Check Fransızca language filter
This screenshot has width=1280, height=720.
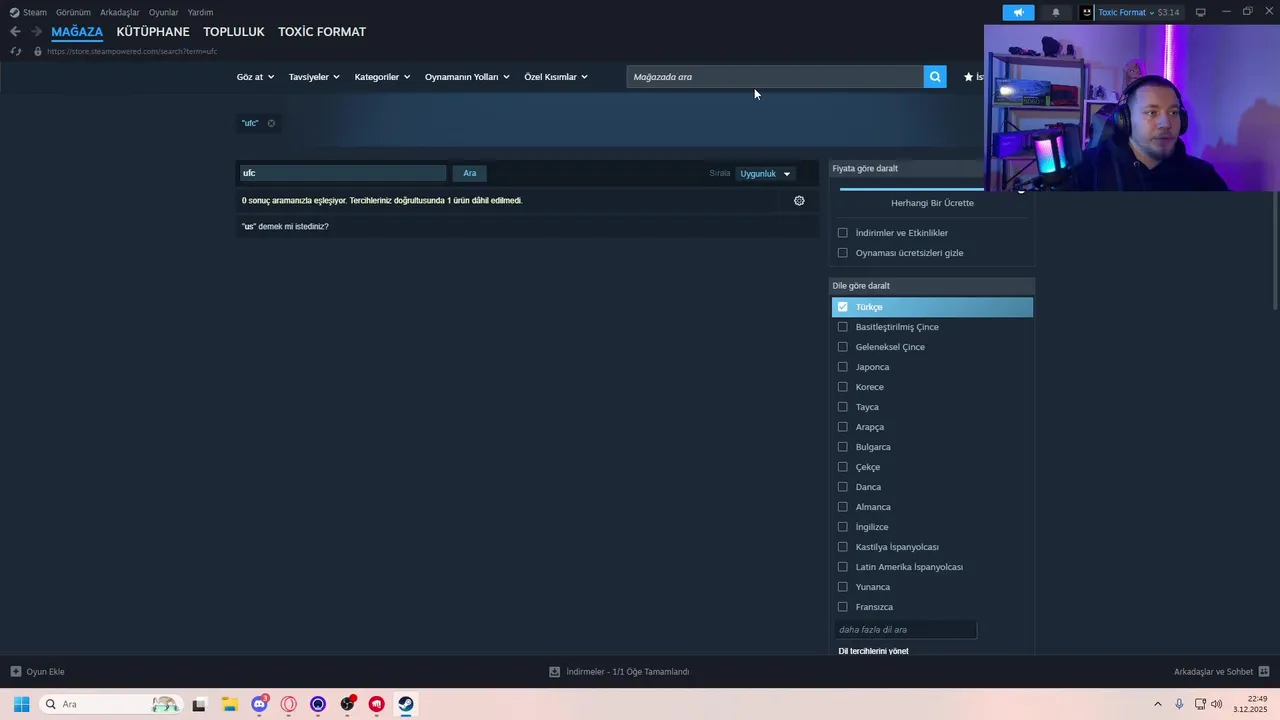click(x=842, y=607)
